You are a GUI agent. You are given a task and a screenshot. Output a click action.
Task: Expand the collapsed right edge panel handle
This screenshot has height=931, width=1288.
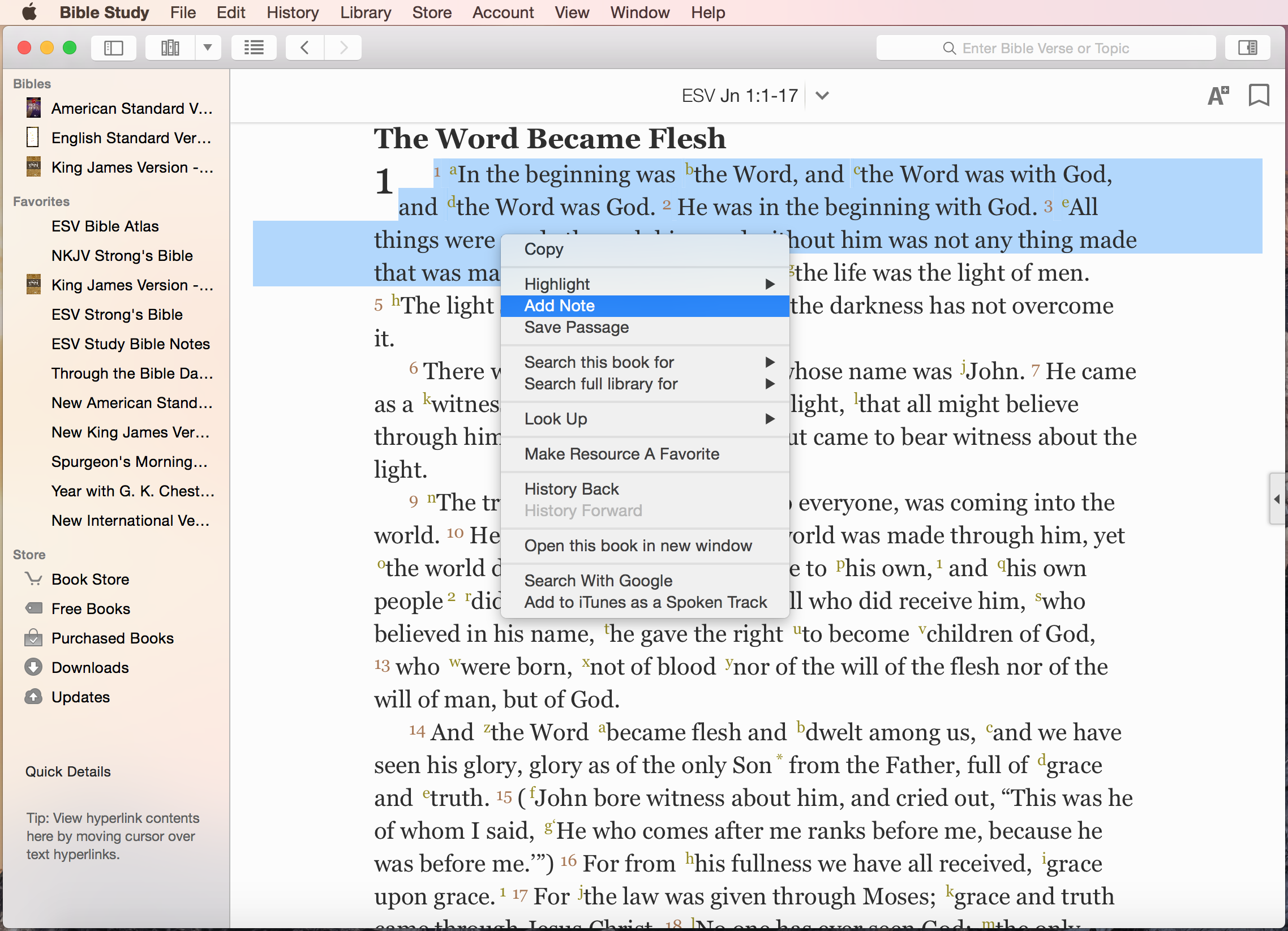point(1277,499)
